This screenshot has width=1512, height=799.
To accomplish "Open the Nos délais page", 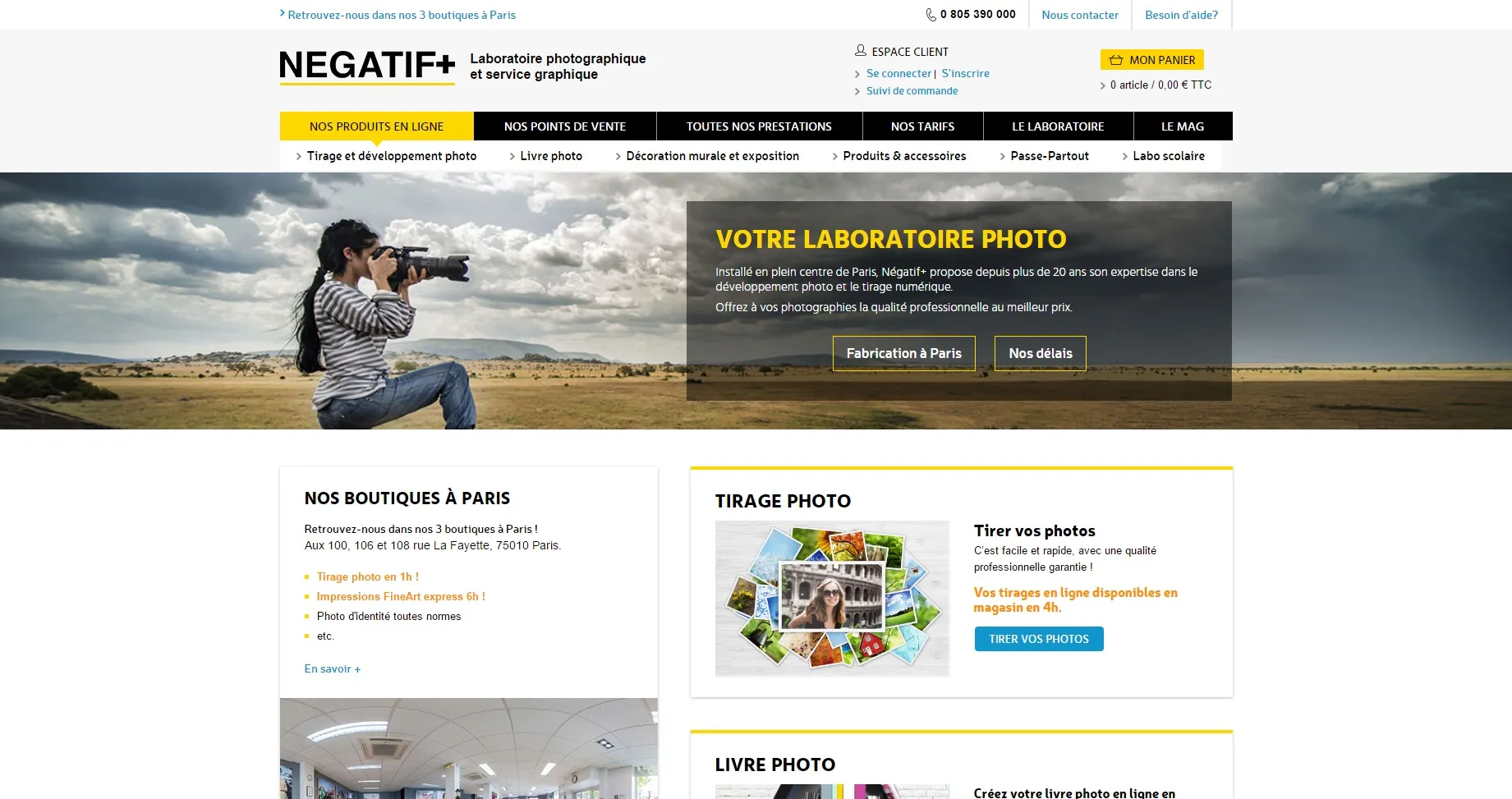I will [x=1040, y=353].
